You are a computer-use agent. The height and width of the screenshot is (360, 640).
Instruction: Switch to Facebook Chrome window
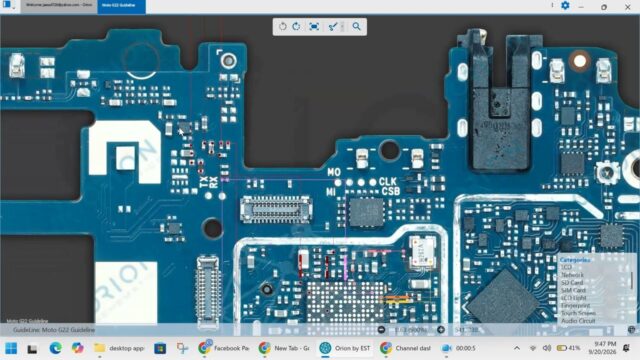224,348
